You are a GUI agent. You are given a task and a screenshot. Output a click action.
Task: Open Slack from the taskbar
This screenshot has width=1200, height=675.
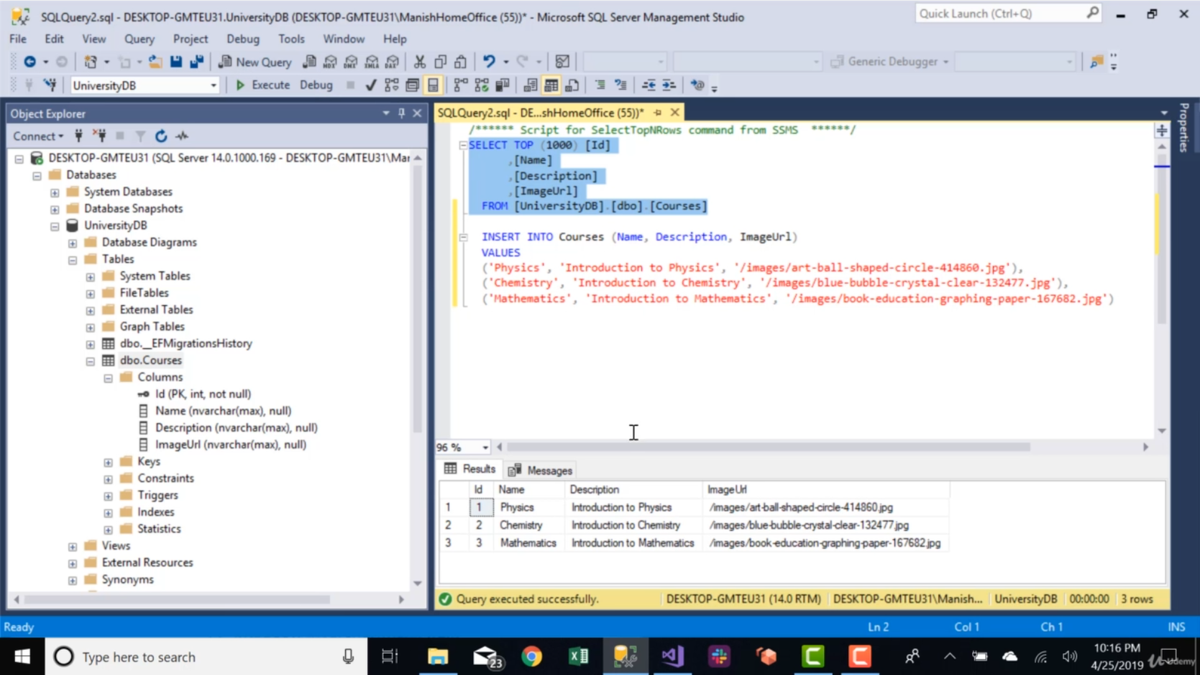point(719,657)
